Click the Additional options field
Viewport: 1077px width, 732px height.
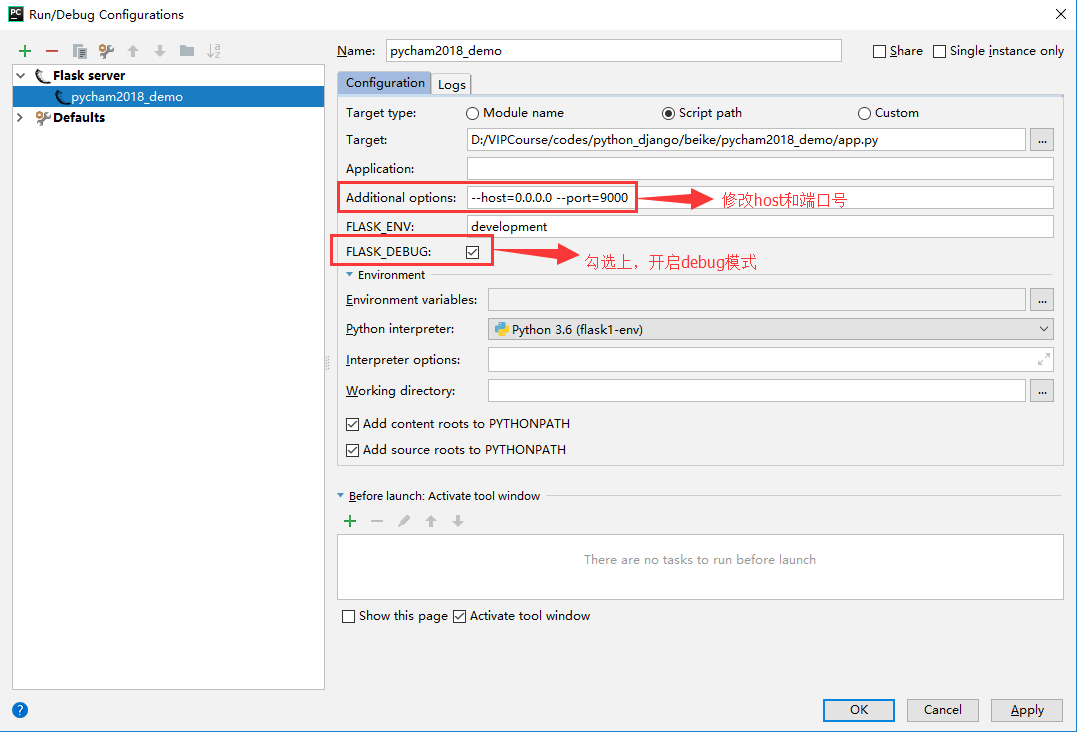760,198
